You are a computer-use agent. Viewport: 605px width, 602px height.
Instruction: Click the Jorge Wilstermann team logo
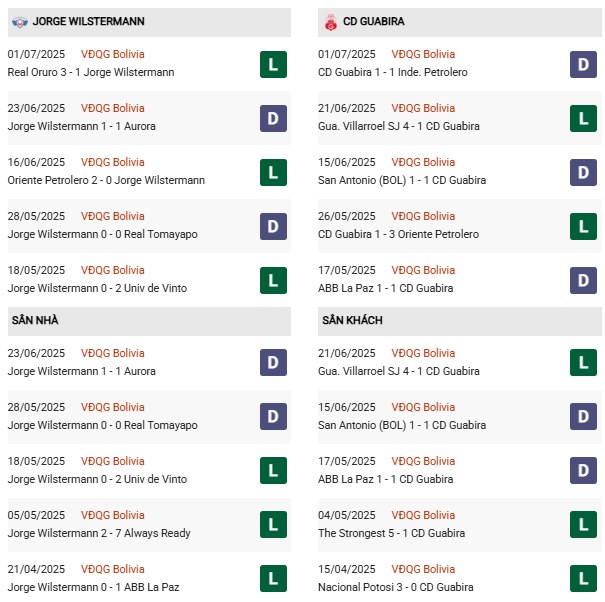pos(18,21)
